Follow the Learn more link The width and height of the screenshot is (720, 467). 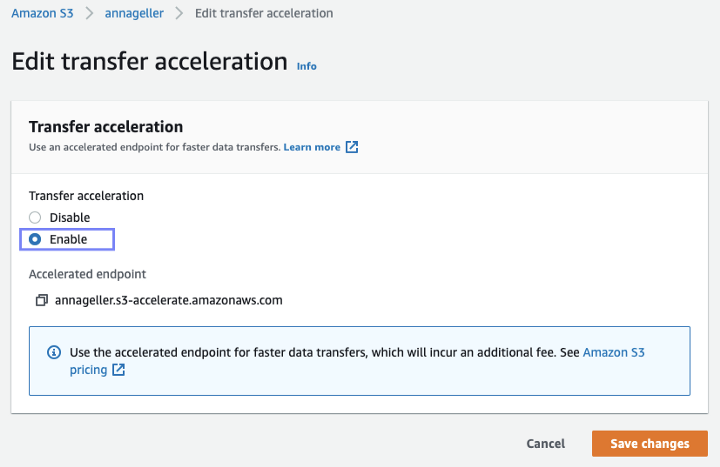click(x=311, y=147)
